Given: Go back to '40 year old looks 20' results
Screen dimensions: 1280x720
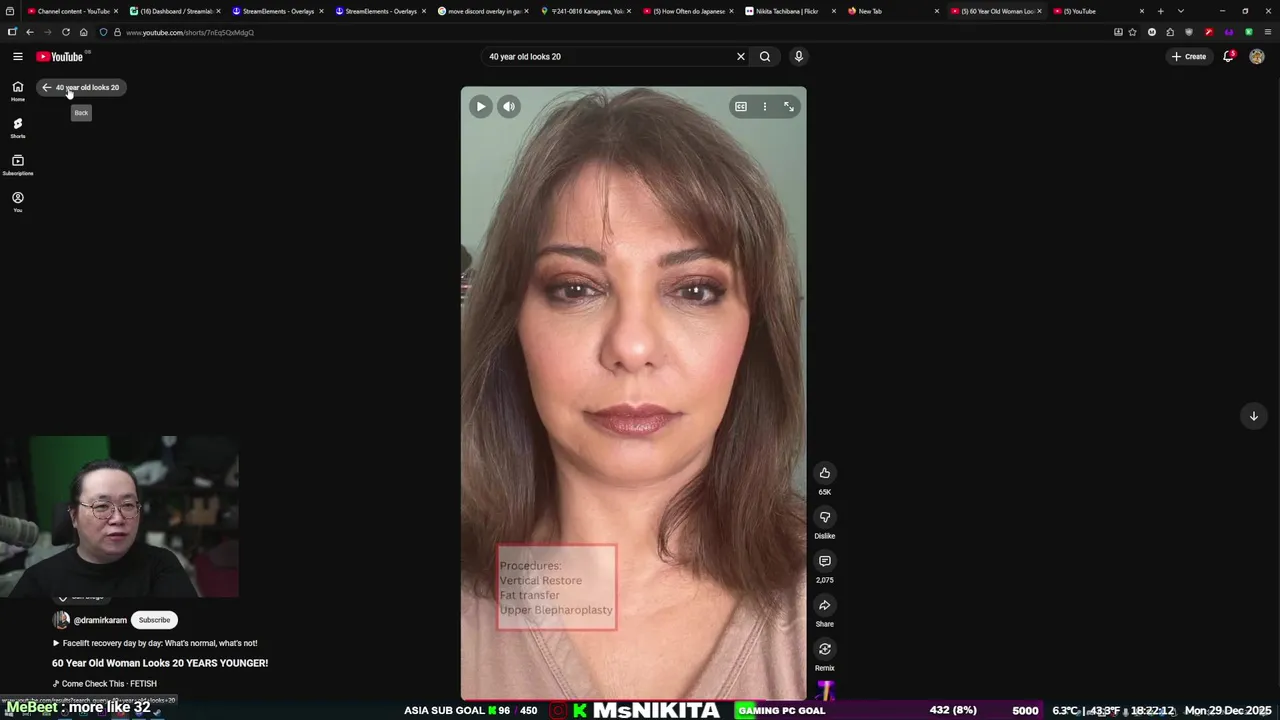Looking at the screenshot, I should click(81, 87).
